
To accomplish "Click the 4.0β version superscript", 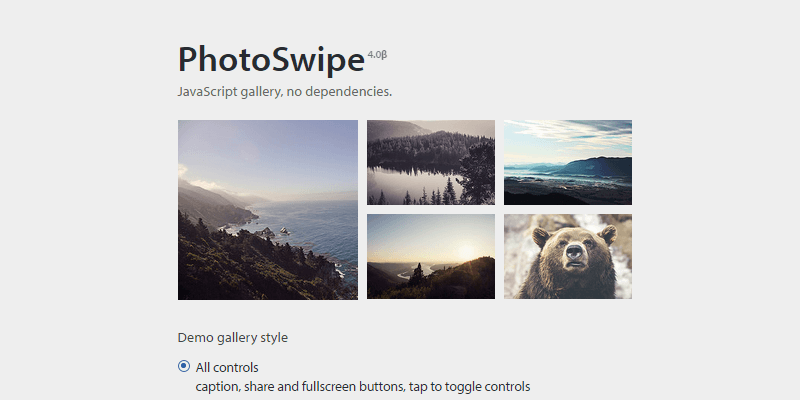I will 377,53.
